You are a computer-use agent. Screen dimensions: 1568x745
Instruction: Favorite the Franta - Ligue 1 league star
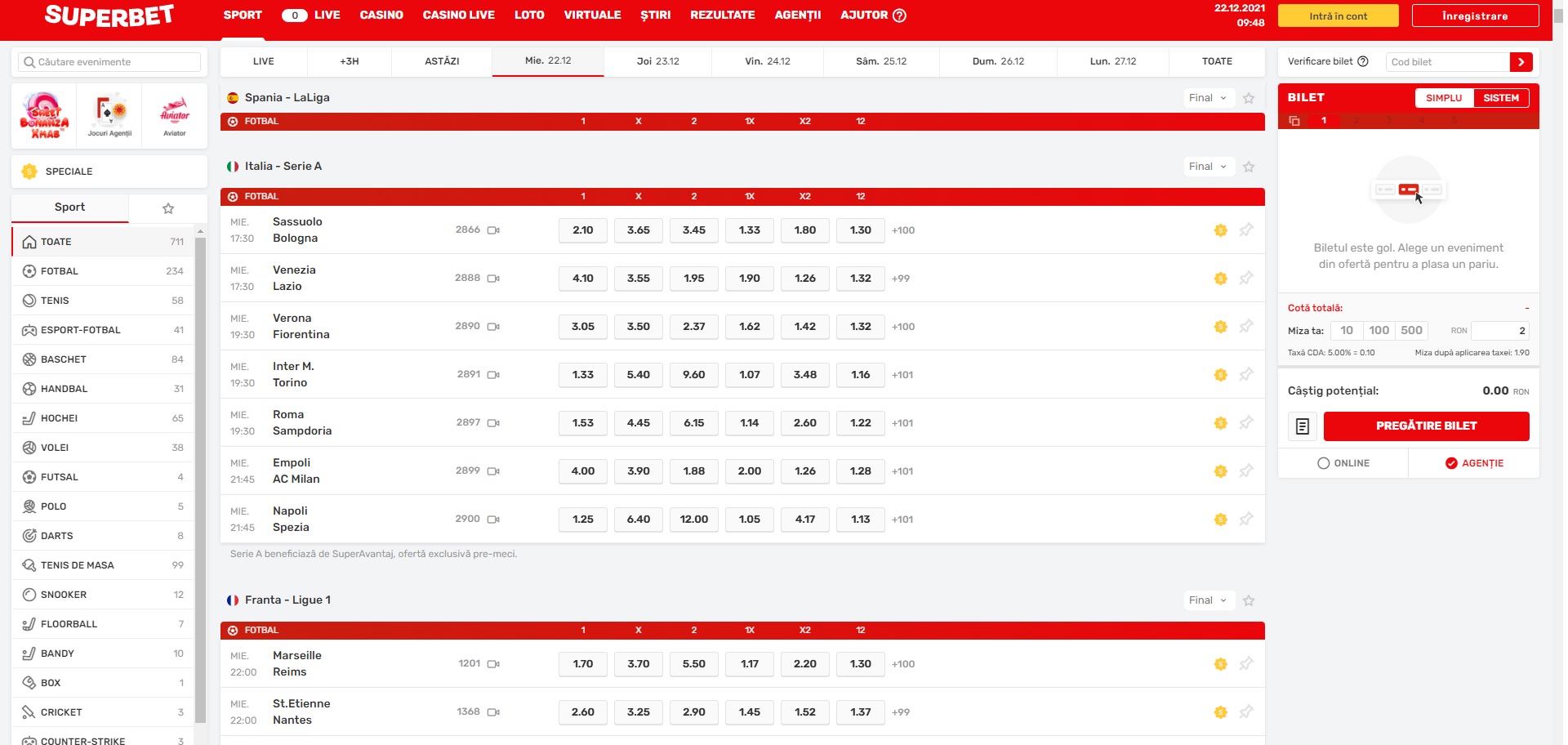(1249, 600)
